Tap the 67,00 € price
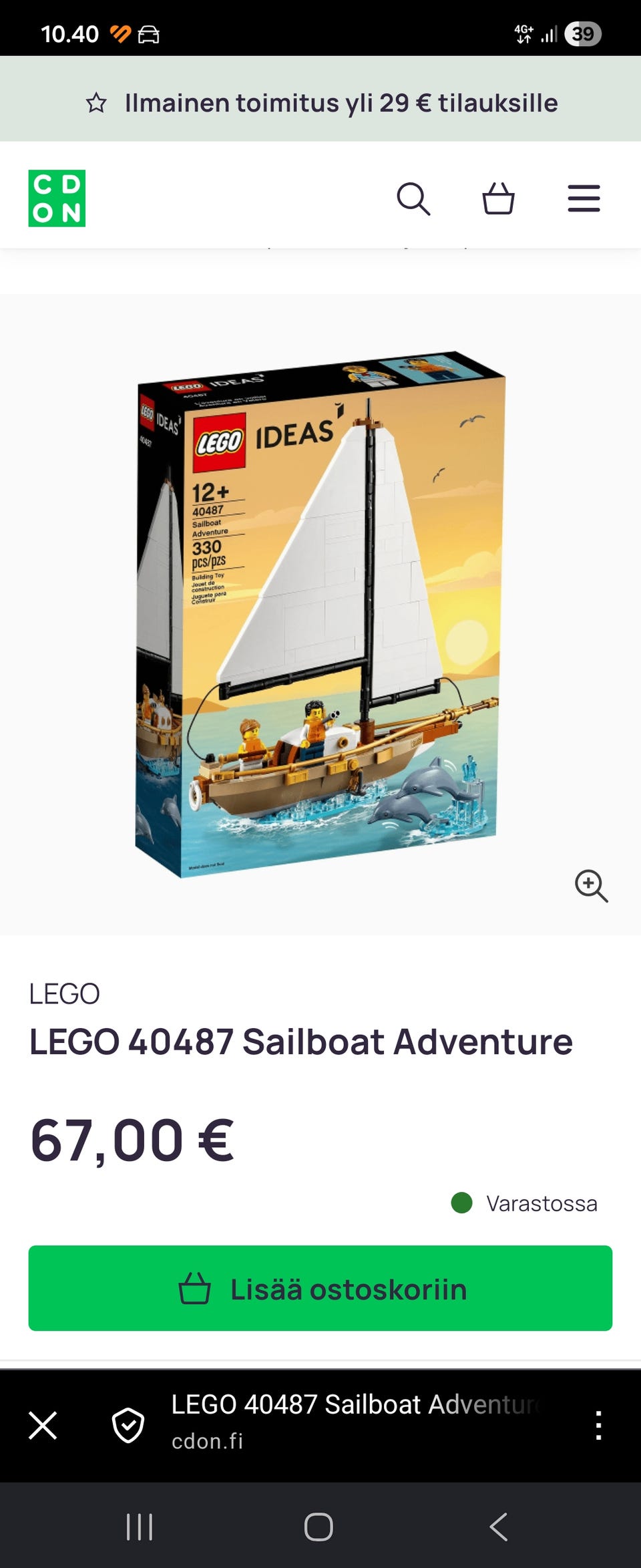This screenshot has height=1568, width=641. pos(132,1140)
